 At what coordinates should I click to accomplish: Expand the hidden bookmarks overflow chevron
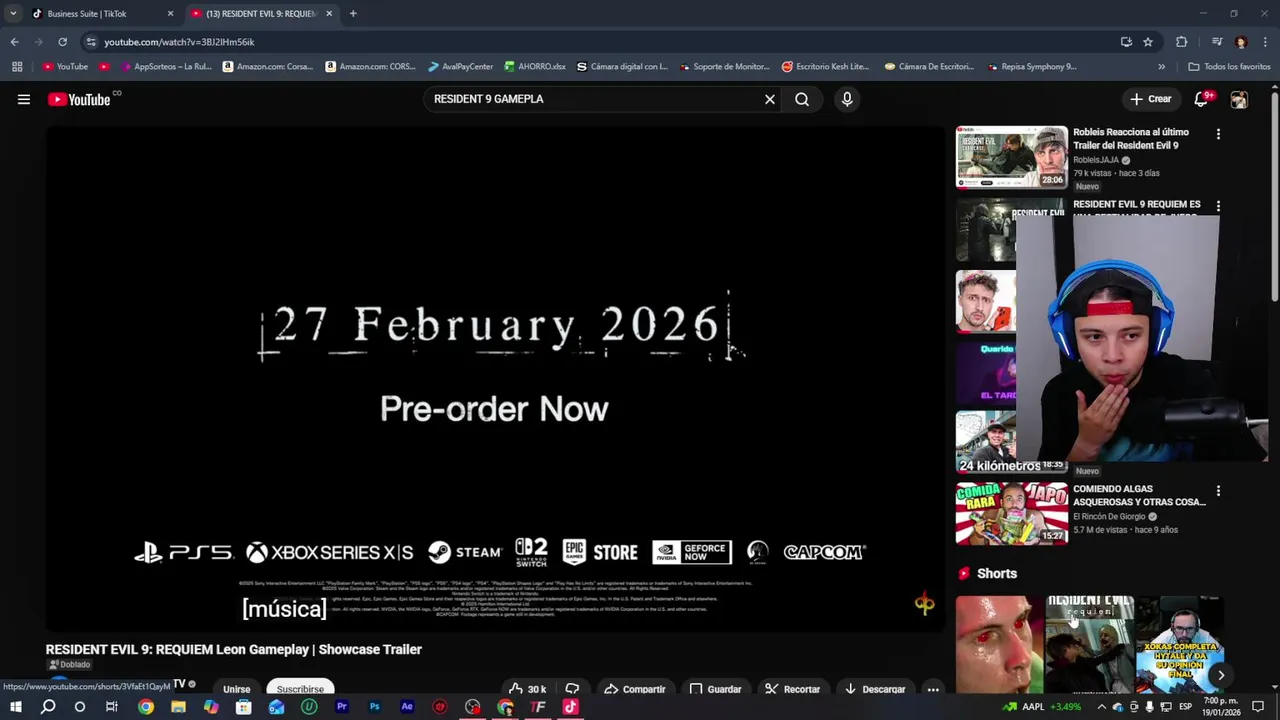click(1161, 67)
